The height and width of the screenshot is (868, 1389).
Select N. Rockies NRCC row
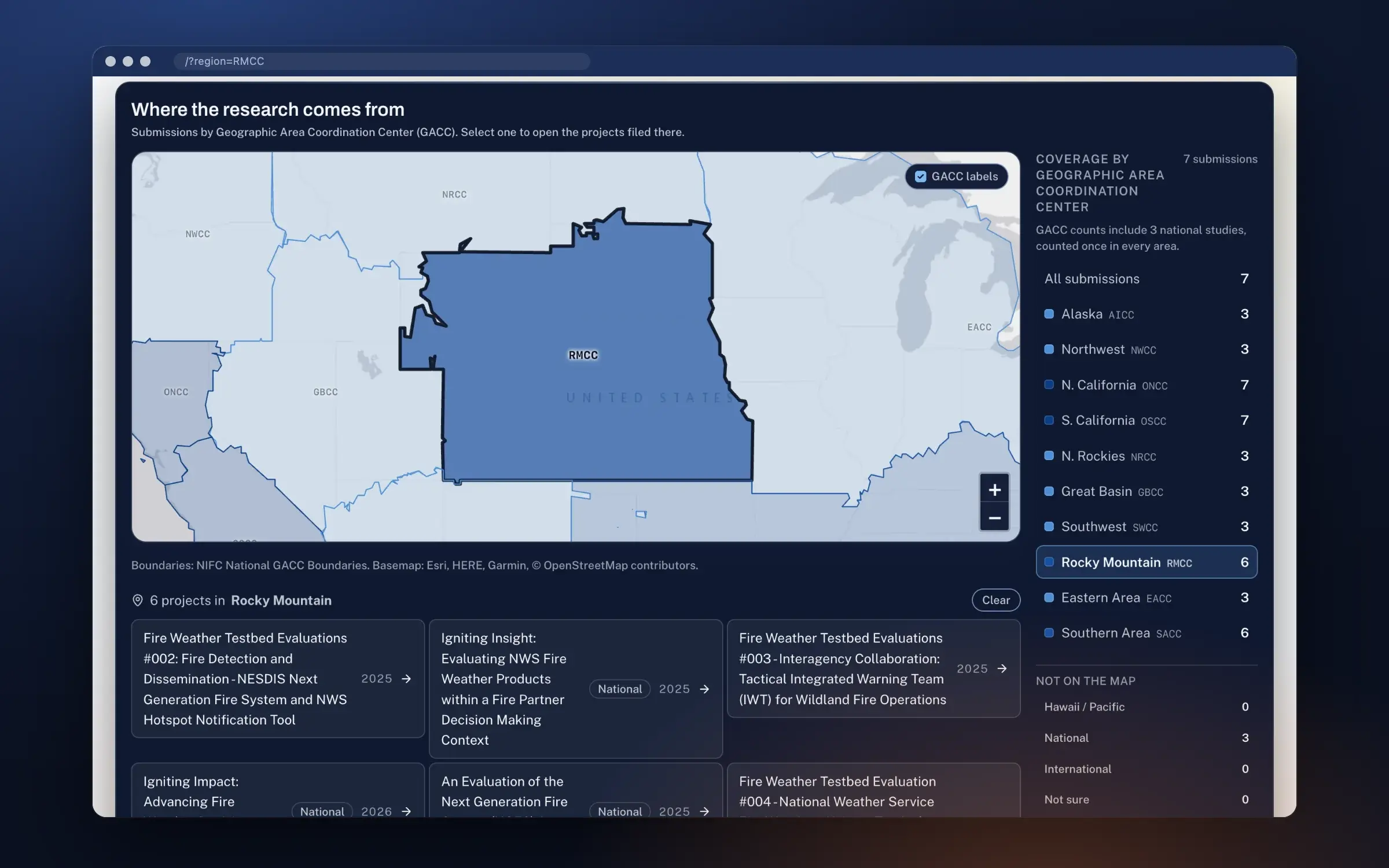pos(1146,456)
